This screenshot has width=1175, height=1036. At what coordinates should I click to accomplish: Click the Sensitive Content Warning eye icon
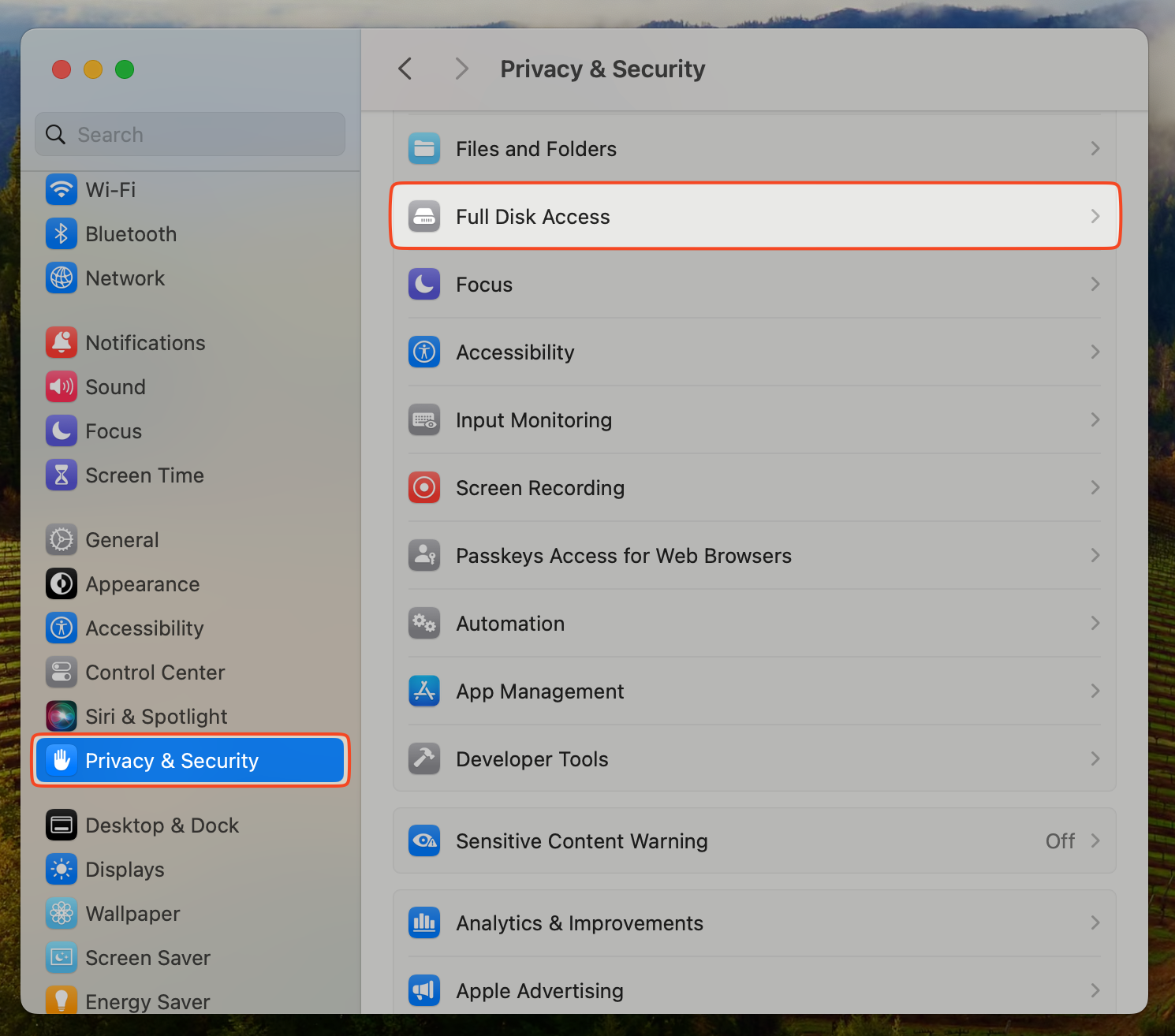(x=424, y=841)
